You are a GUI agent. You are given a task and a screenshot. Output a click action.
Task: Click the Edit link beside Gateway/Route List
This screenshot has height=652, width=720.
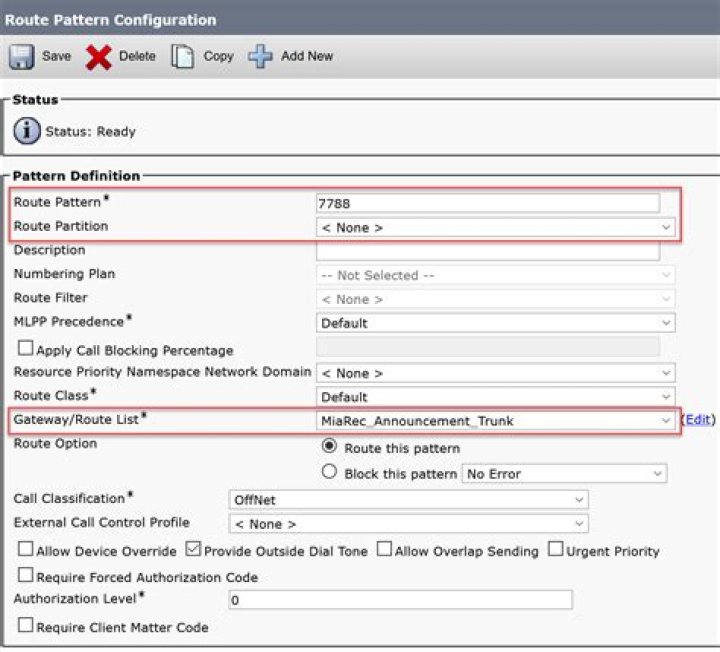point(698,421)
